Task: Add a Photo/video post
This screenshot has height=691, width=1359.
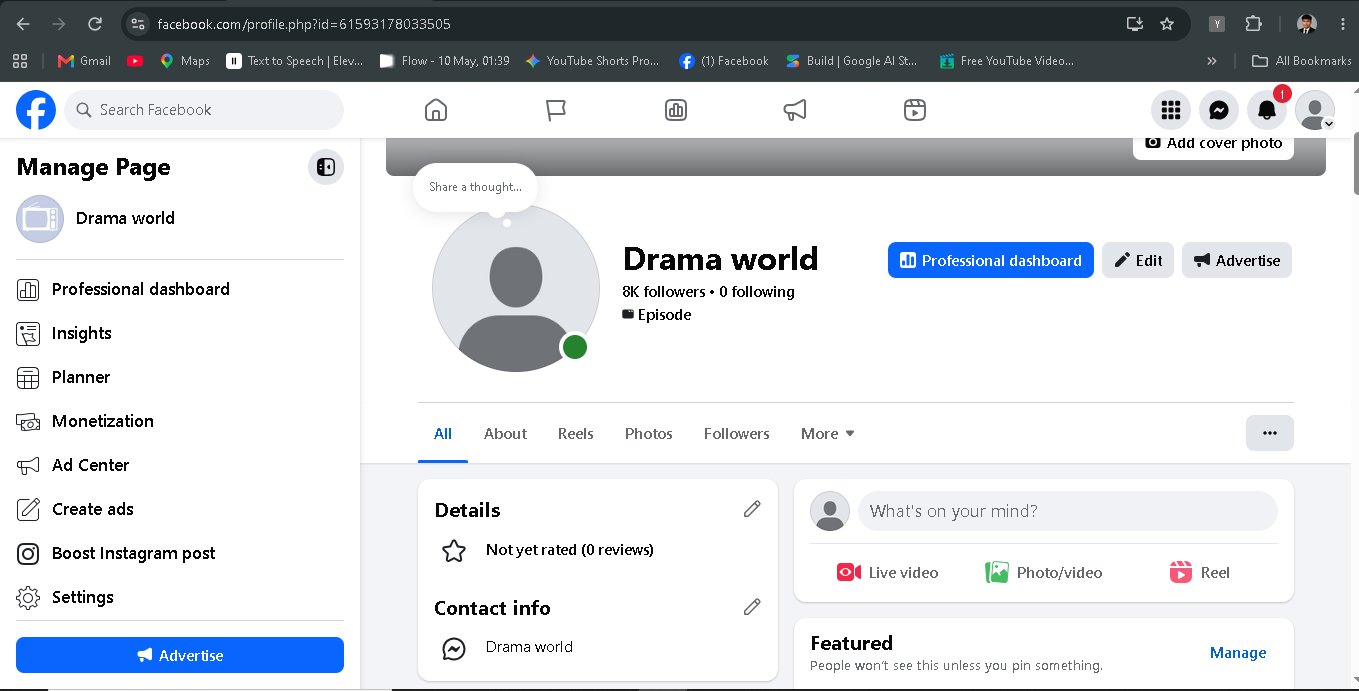Action: tap(1044, 573)
